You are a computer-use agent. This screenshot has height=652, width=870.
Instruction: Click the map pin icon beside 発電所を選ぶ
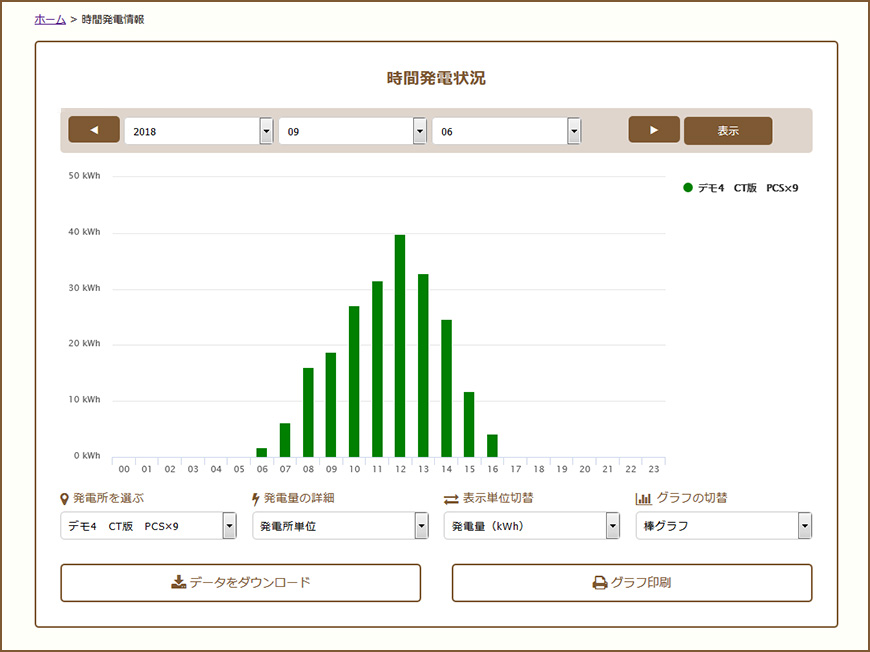click(x=65, y=498)
